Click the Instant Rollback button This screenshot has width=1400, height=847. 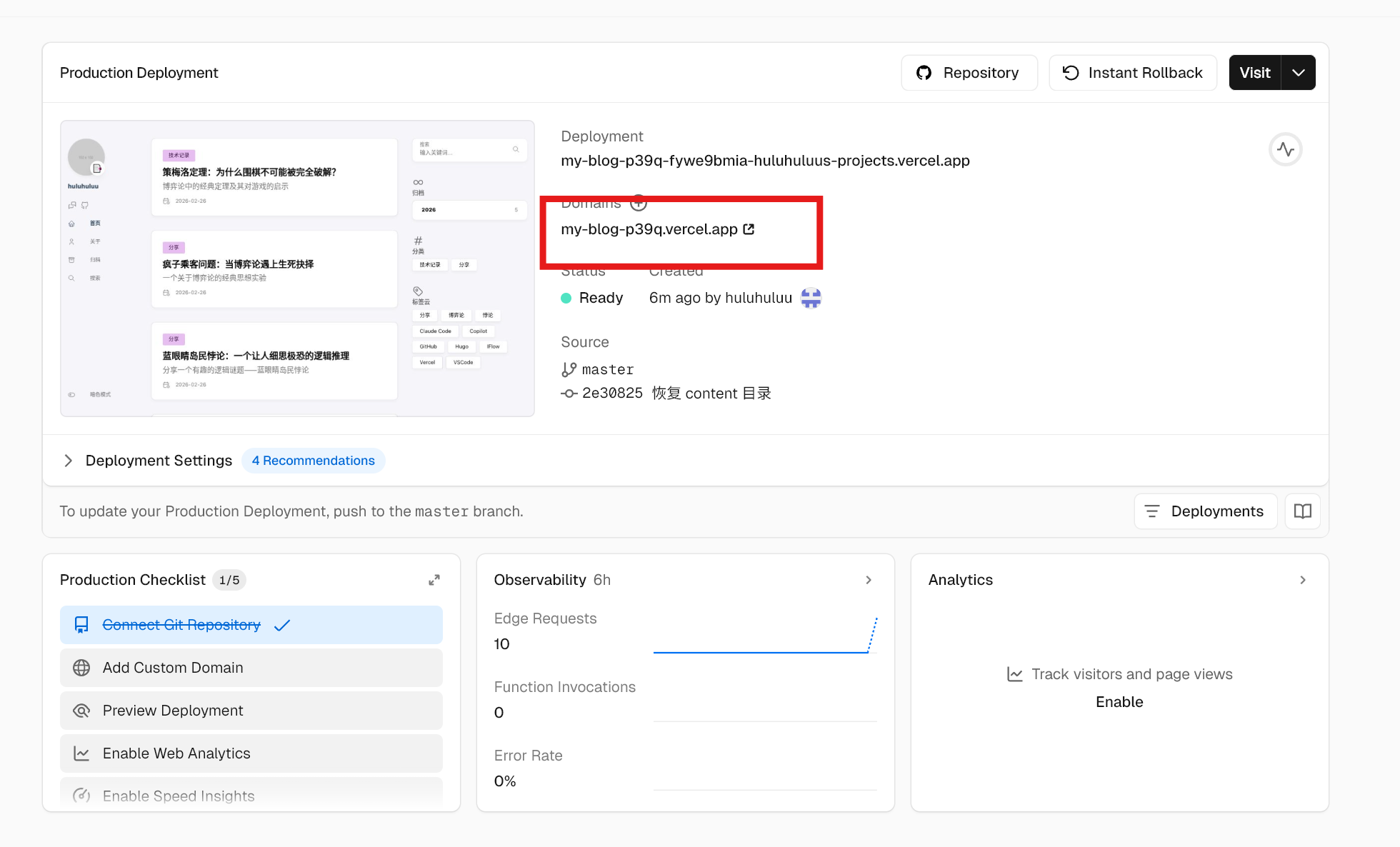1132,73
